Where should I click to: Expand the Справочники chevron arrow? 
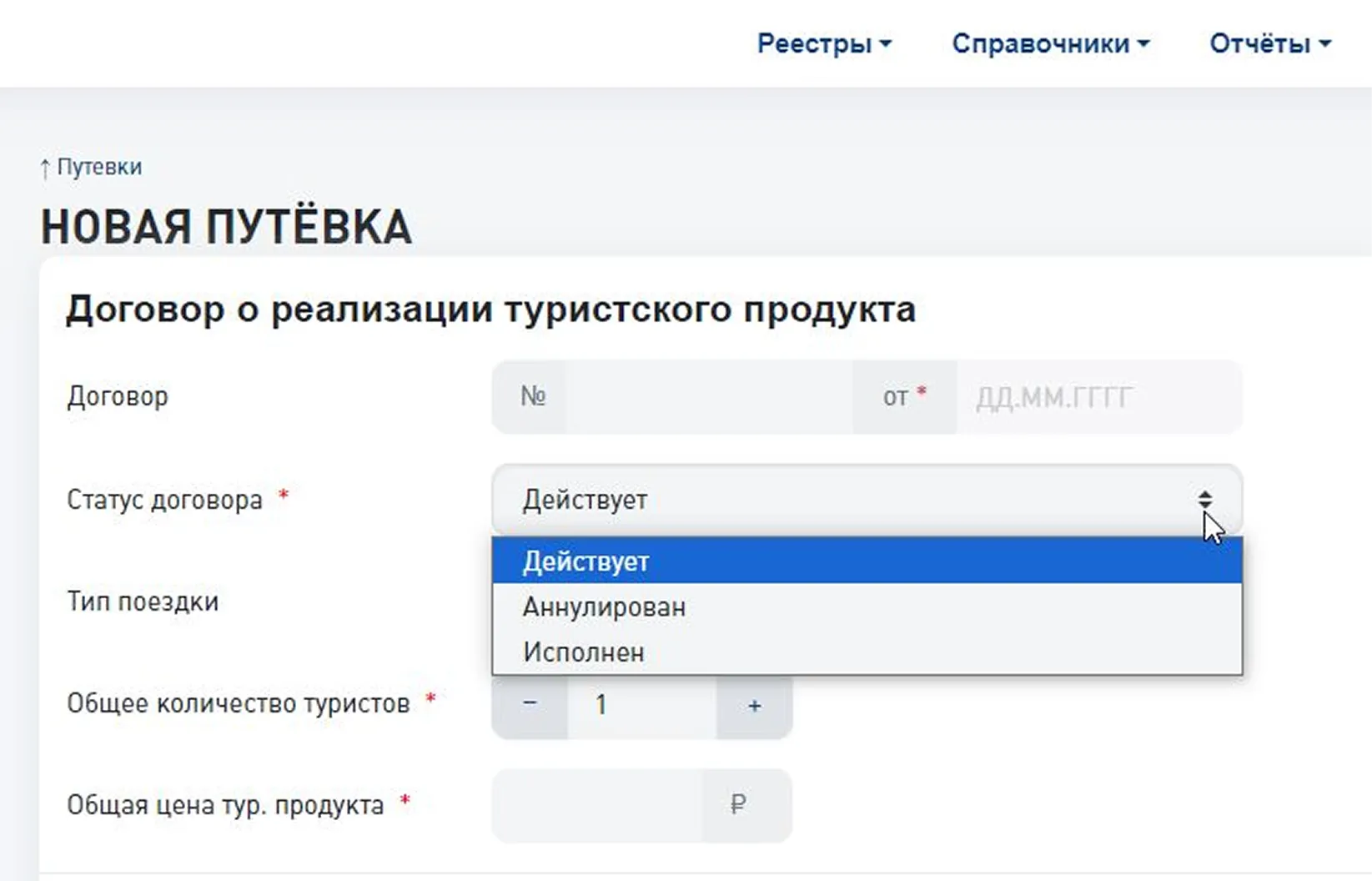coord(1145,43)
